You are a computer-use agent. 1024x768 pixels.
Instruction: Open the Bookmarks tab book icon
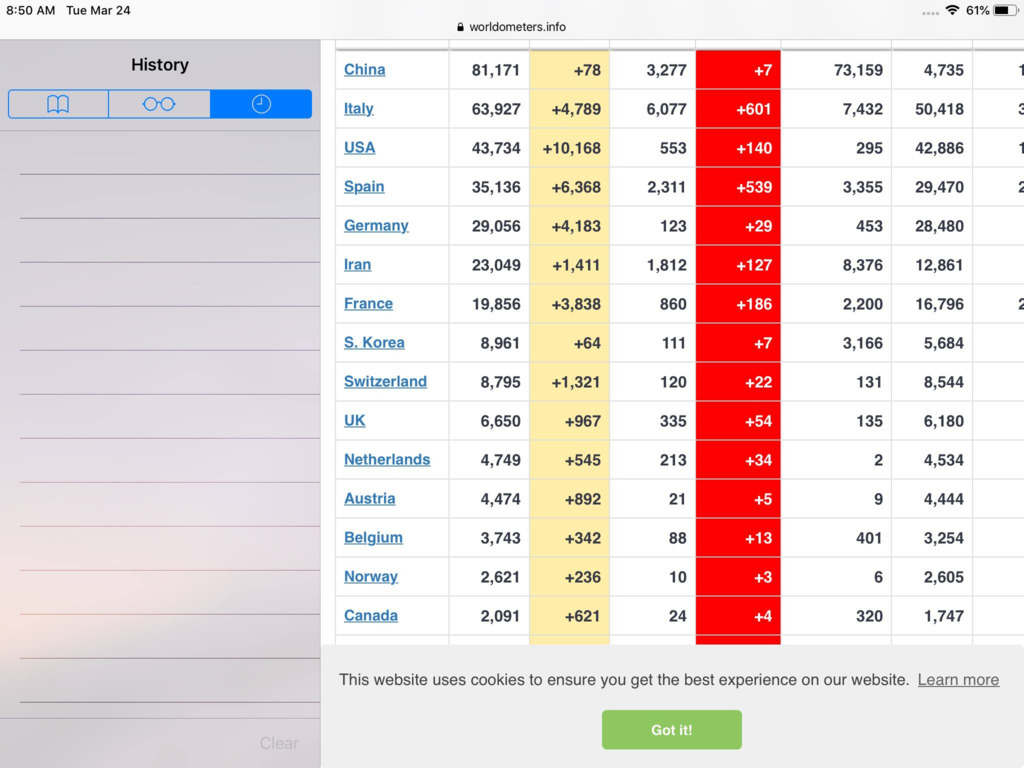58,104
